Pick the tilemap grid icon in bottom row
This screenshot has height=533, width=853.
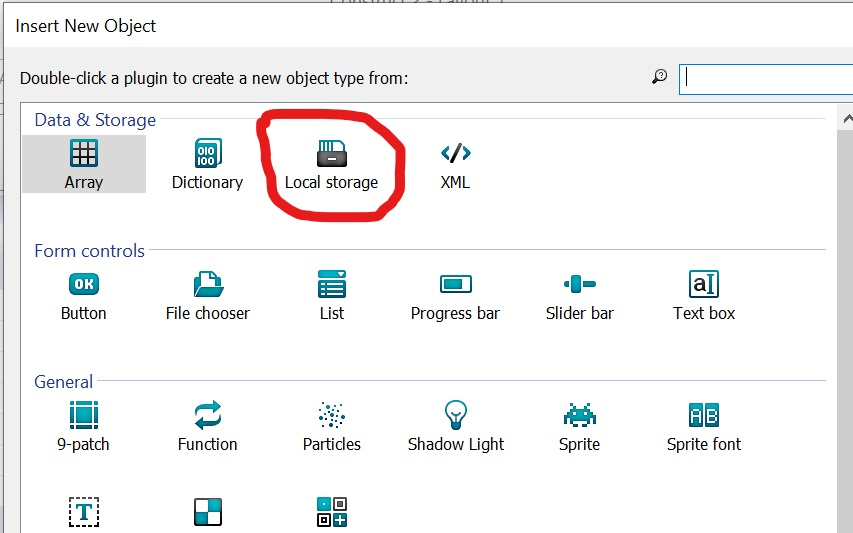331,512
